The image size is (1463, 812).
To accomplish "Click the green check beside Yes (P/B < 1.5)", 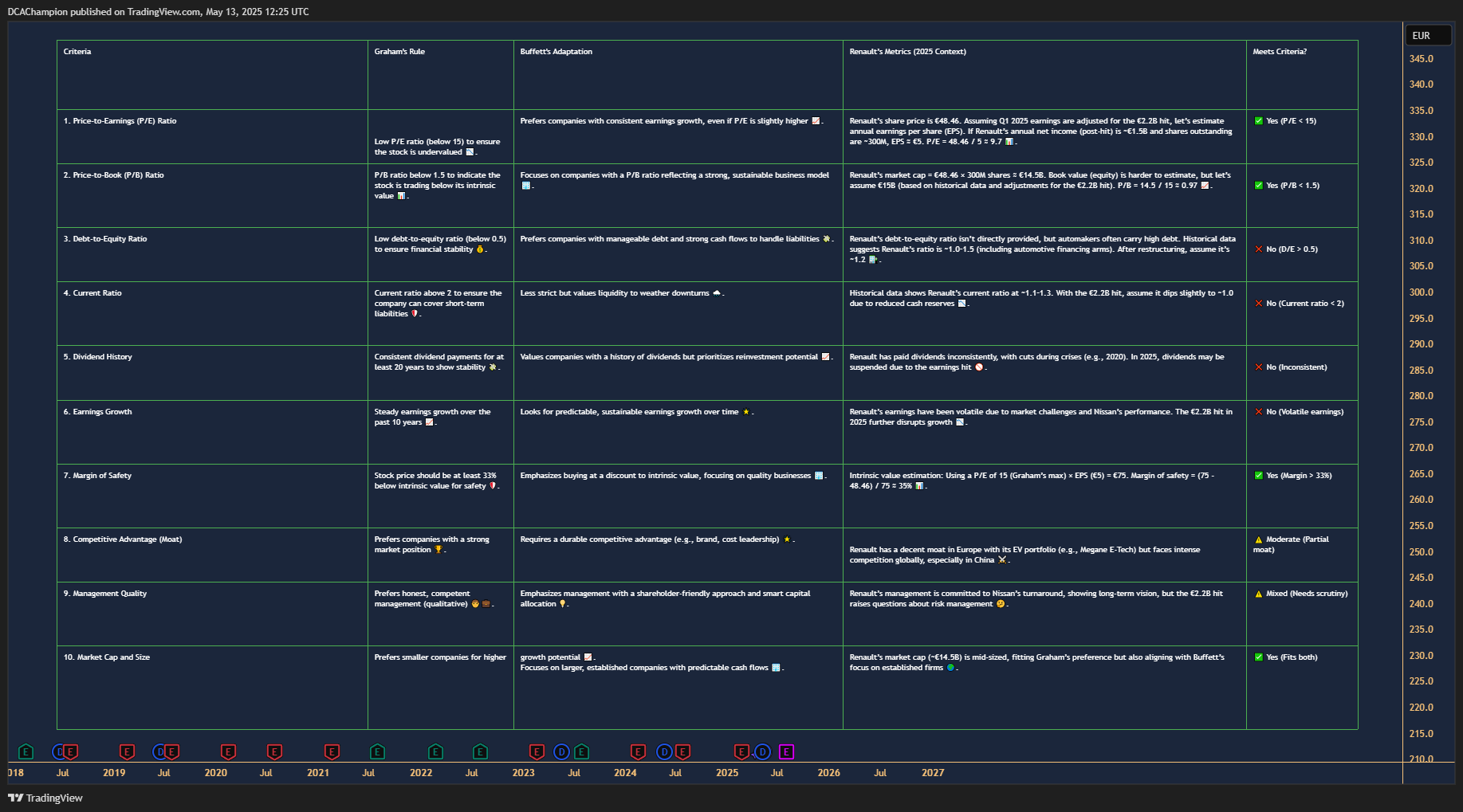I will (1259, 186).
